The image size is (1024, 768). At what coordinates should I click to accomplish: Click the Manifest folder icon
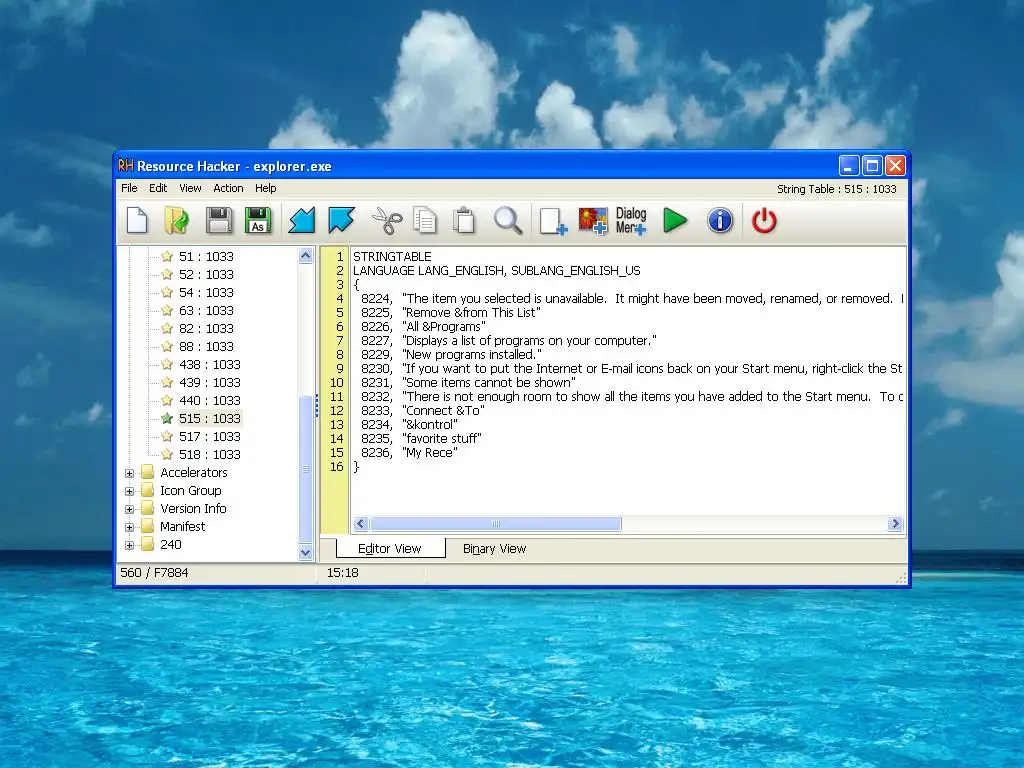point(148,526)
